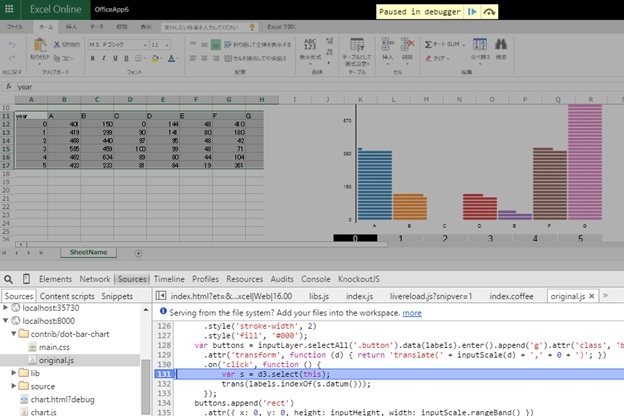
Task: Toggle breakpoint on line 131
Action: (164, 374)
